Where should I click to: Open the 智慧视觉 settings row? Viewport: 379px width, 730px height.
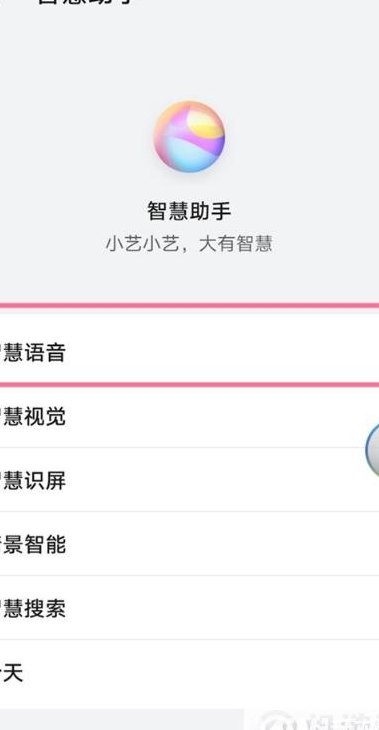pyautogui.click(x=190, y=417)
